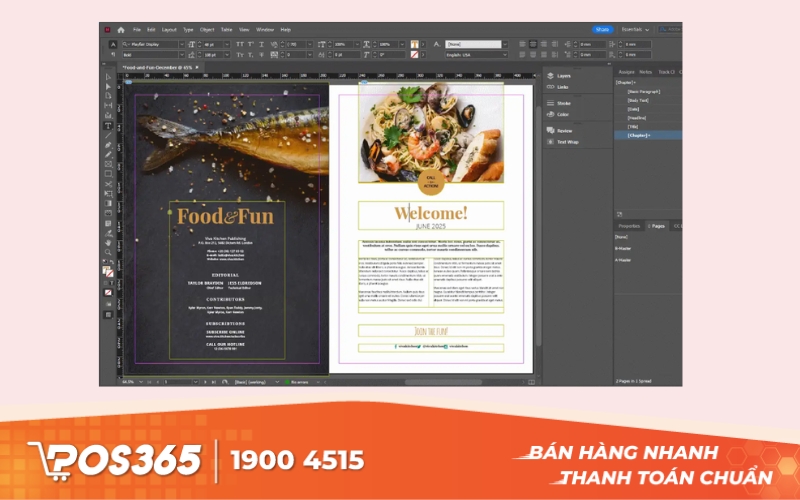Open the Review panel
The height and width of the screenshot is (500, 800).
coord(560,131)
